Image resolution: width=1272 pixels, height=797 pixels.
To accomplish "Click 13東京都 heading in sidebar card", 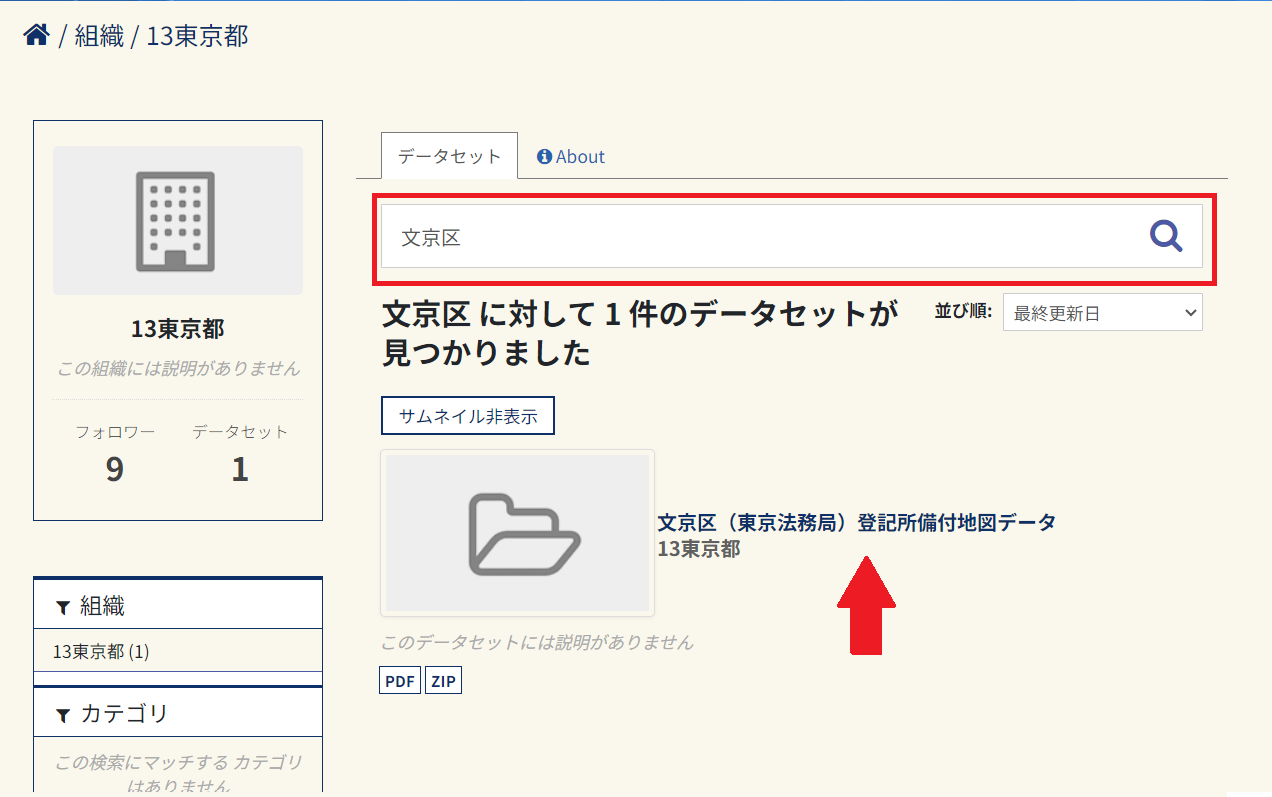I will pyautogui.click(x=177, y=329).
